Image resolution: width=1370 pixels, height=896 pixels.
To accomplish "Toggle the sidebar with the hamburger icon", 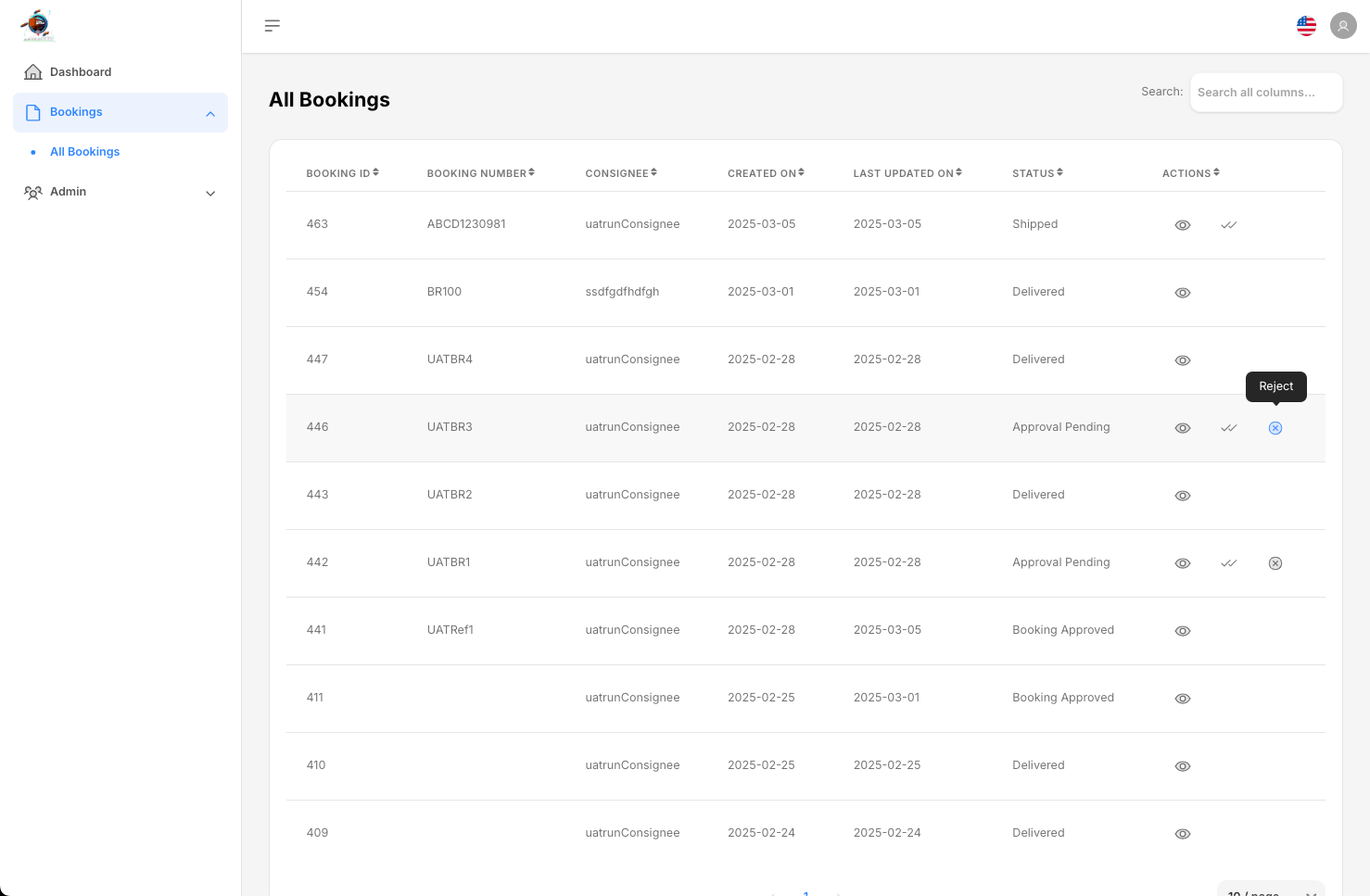I will pyautogui.click(x=272, y=26).
